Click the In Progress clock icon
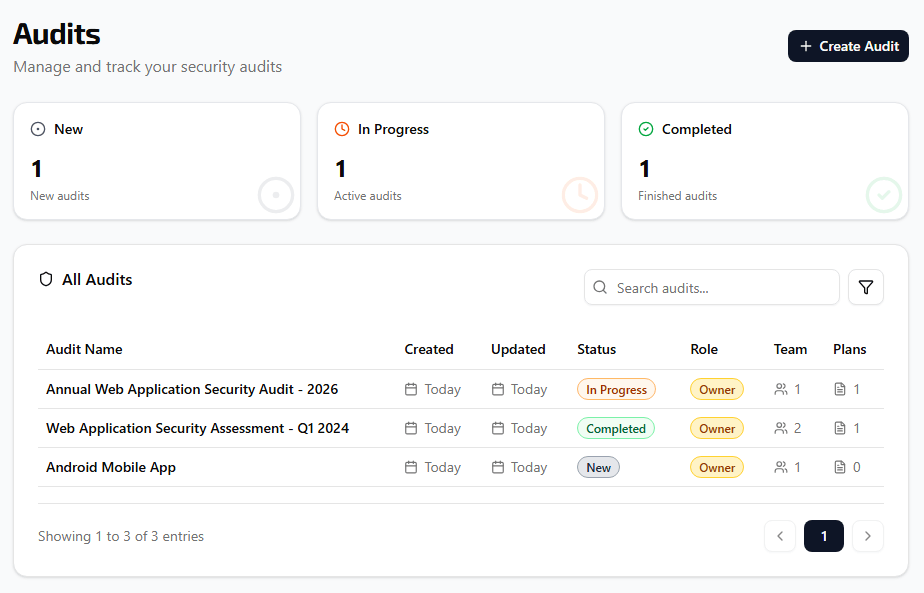 341,128
